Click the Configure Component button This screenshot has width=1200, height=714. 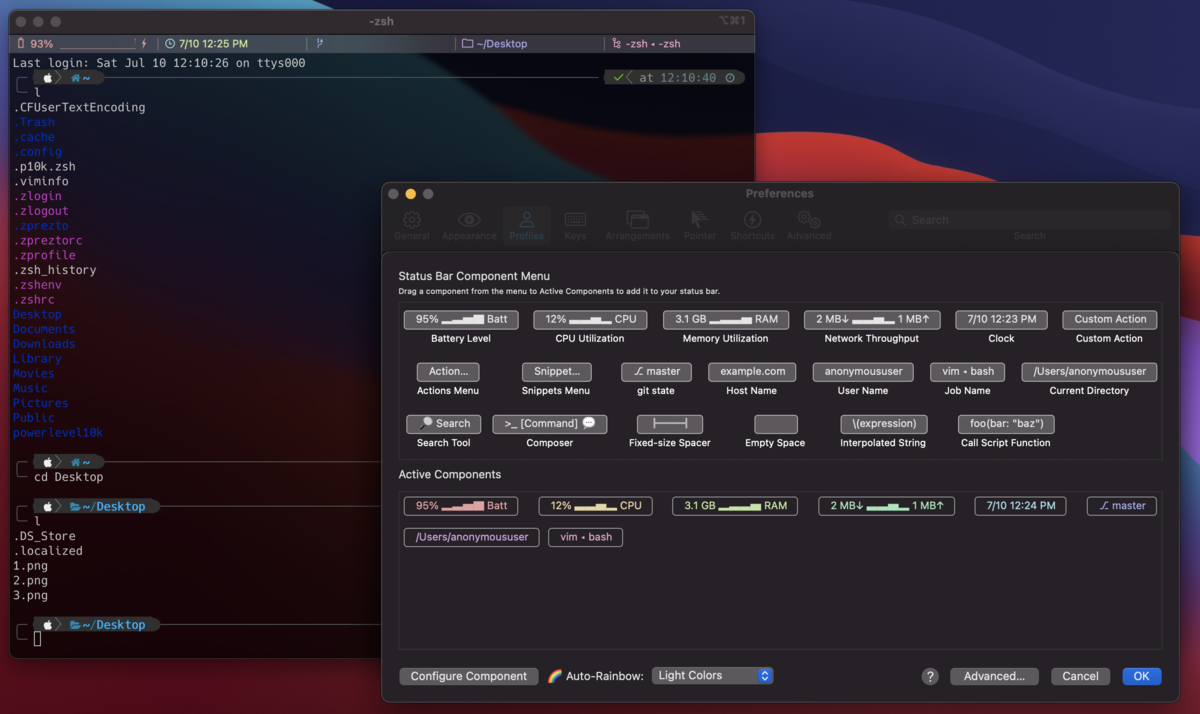[468, 676]
